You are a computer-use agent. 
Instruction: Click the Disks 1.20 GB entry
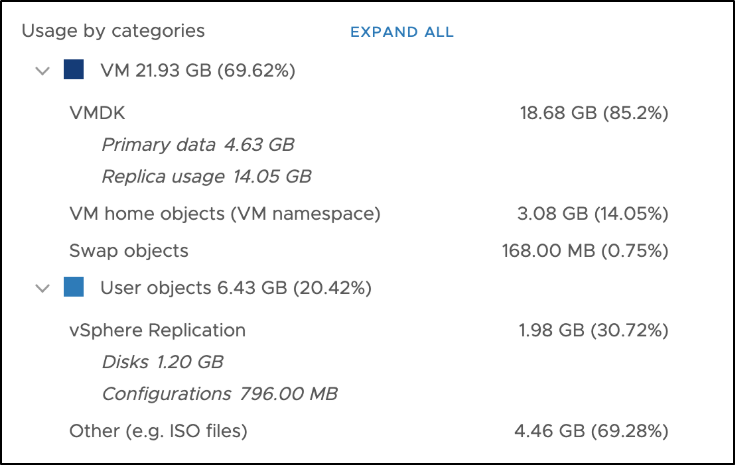click(162, 362)
